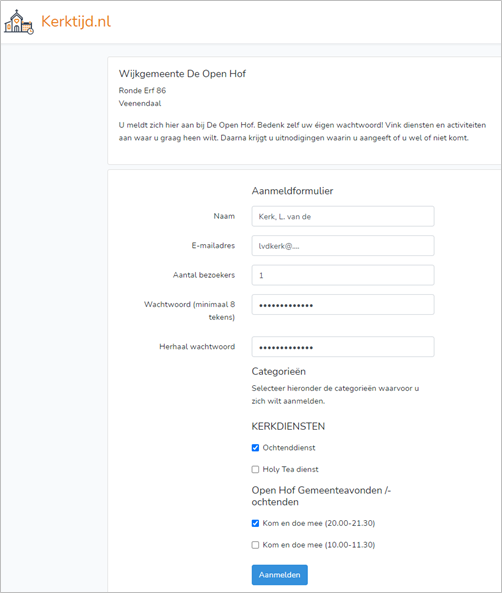The height and width of the screenshot is (593, 502).
Task: Click the Wijkgemeente De Open Hof heading
Action: (182, 74)
